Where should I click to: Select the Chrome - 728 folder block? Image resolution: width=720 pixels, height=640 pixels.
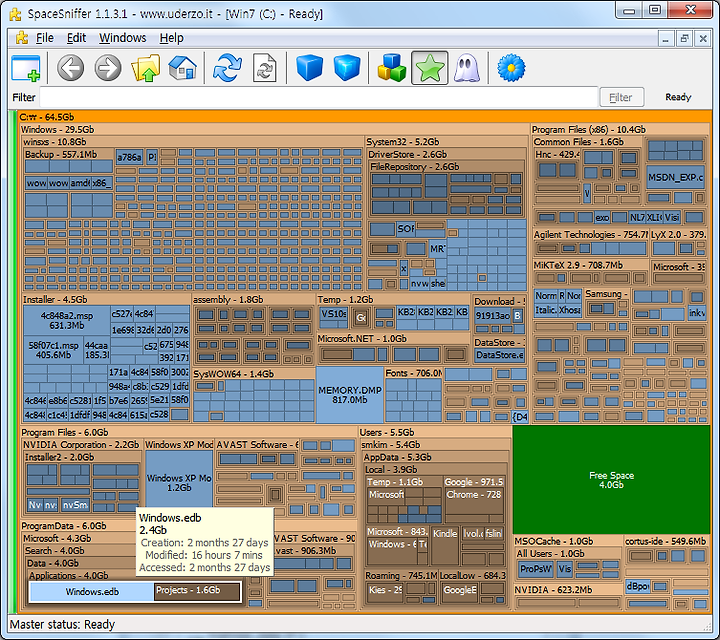[x=474, y=505]
